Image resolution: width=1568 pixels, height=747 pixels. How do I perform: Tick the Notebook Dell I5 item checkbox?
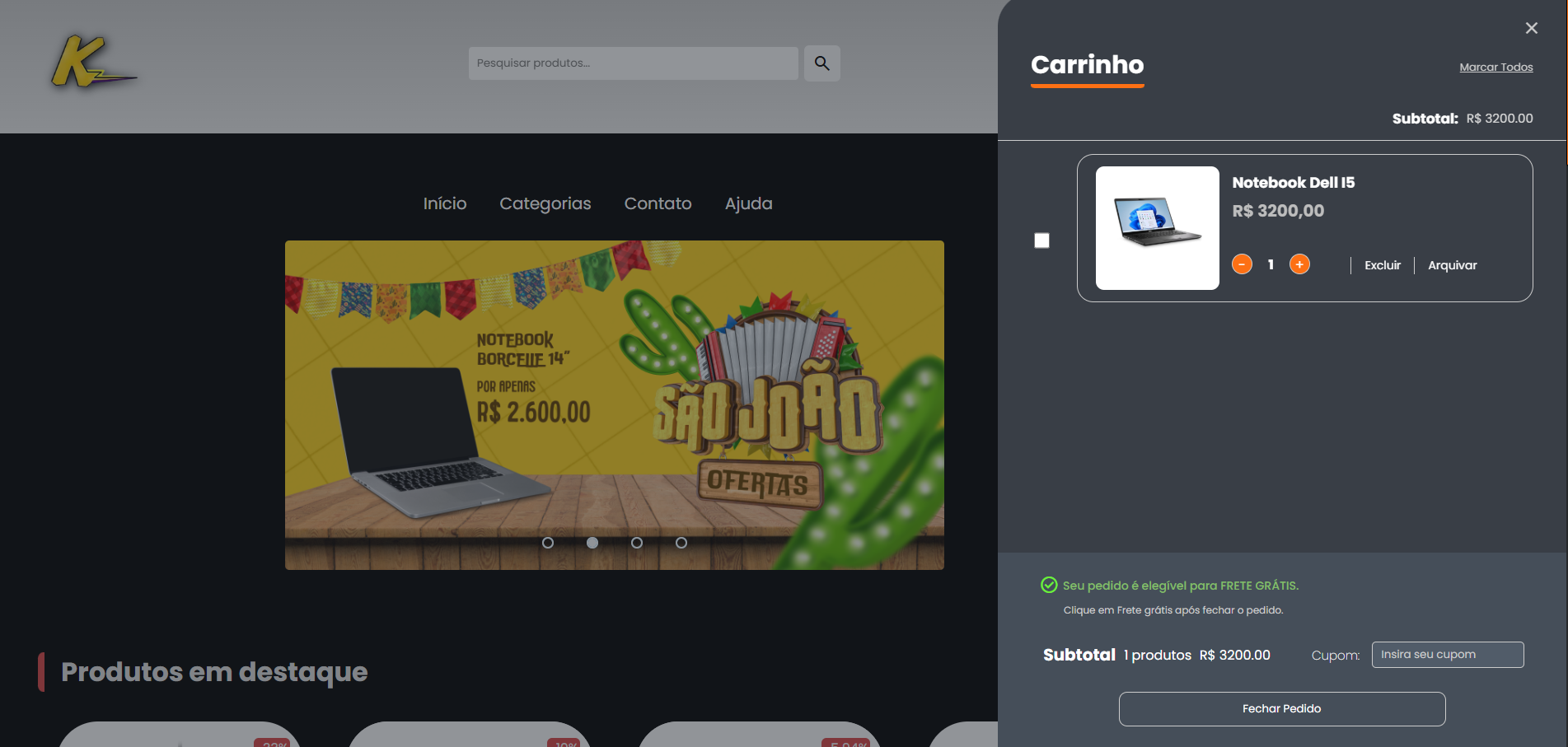1041,240
